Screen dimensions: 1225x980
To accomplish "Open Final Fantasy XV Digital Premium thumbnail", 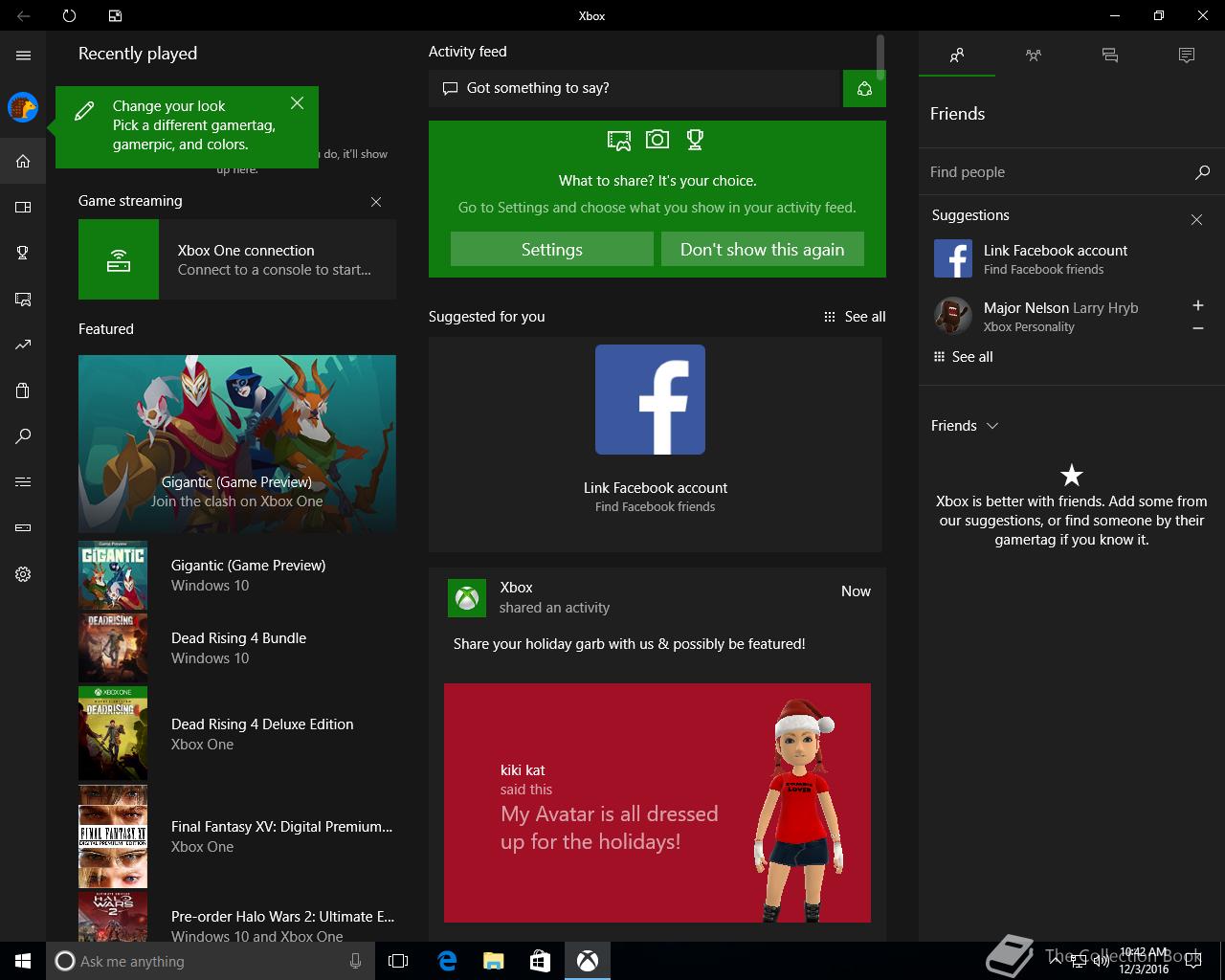I will coord(113,836).
